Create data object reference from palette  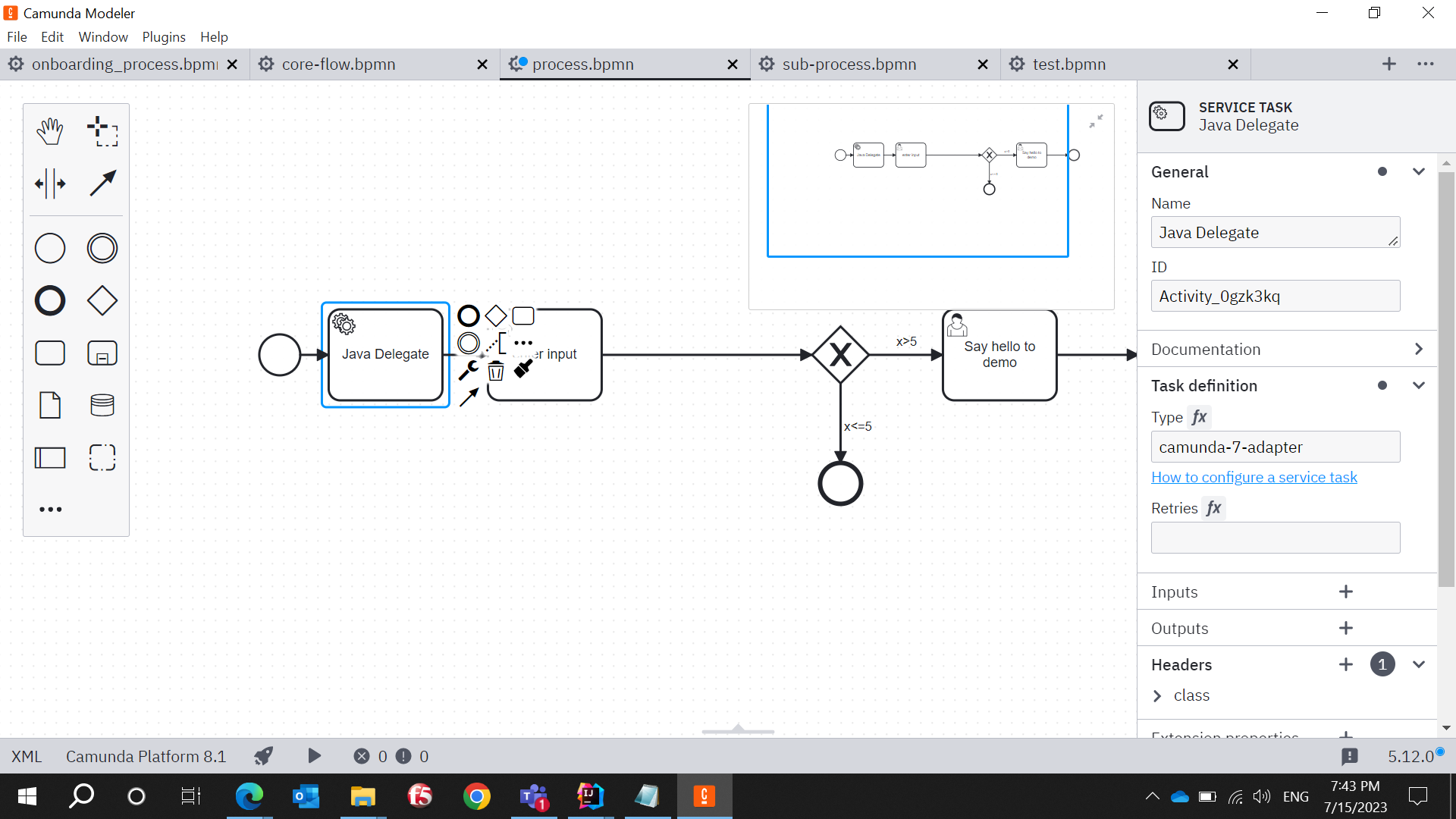click(x=50, y=405)
